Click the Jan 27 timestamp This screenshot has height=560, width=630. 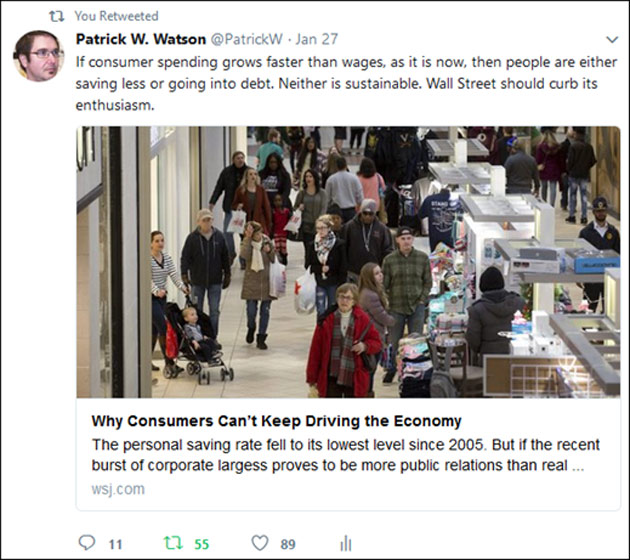[x=317, y=39]
